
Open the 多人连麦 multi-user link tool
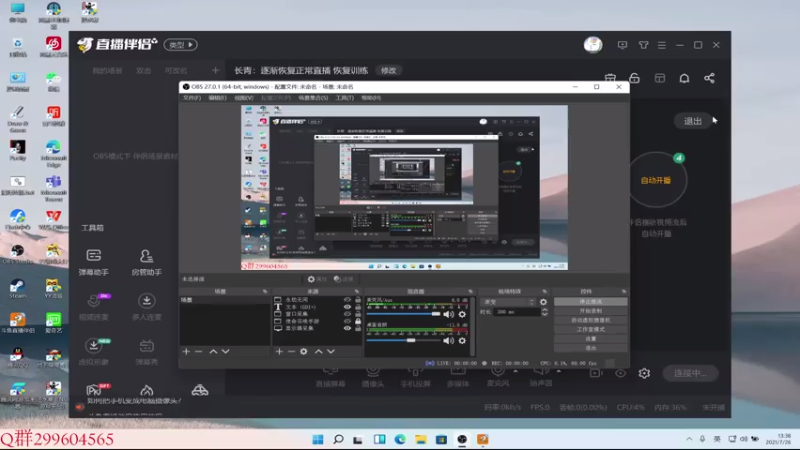(146, 307)
